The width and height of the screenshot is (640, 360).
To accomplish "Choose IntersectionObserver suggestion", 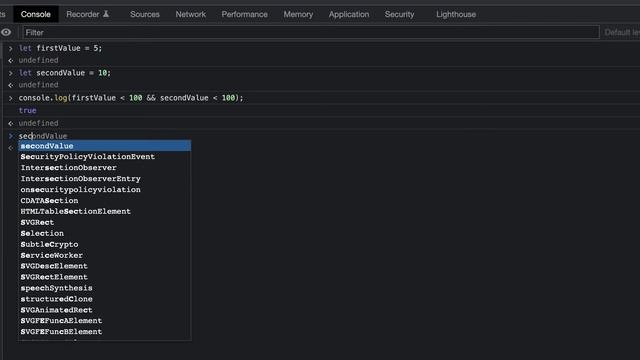I will pos(104,168).
